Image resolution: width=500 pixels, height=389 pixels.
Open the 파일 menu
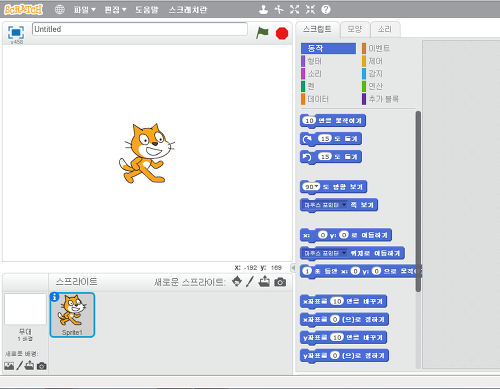click(84, 10)
